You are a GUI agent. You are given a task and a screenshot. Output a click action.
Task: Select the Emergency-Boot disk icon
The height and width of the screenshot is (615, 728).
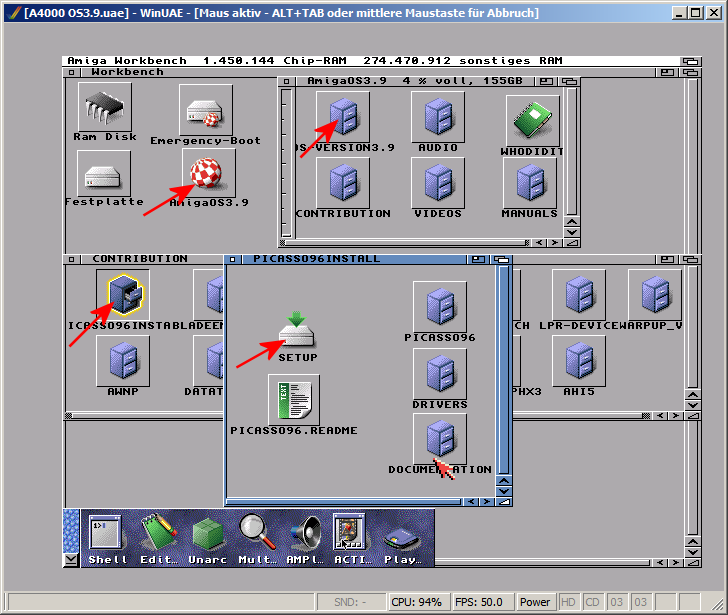tap(206, 110)
